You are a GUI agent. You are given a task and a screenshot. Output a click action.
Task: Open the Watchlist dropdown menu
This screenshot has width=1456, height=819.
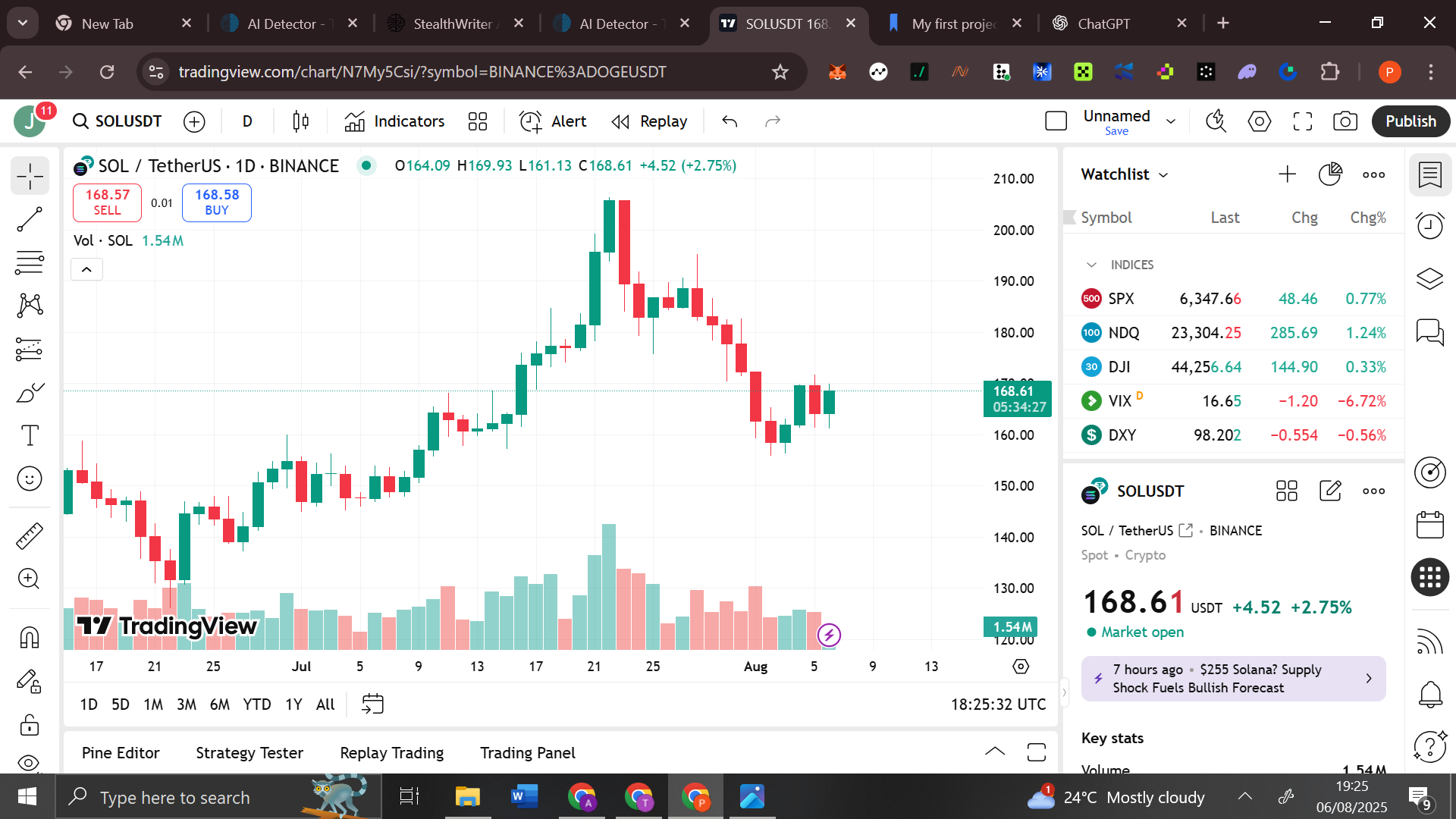click(x=1125, y=174)
